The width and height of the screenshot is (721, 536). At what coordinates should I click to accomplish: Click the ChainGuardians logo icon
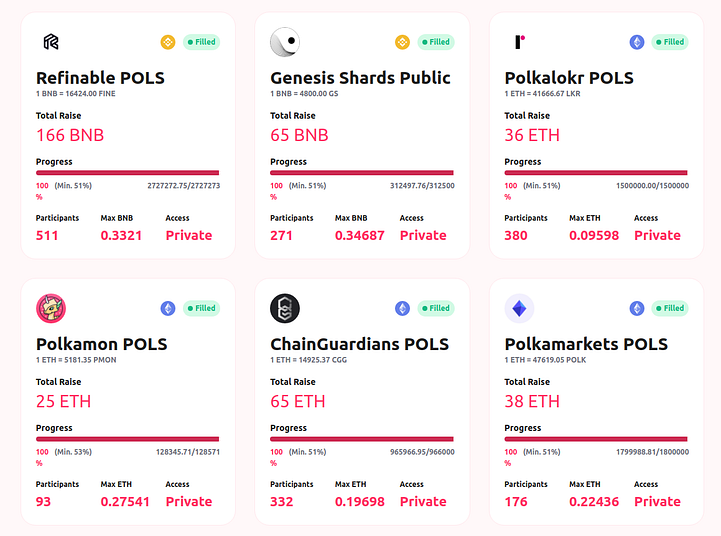point(285,308)
